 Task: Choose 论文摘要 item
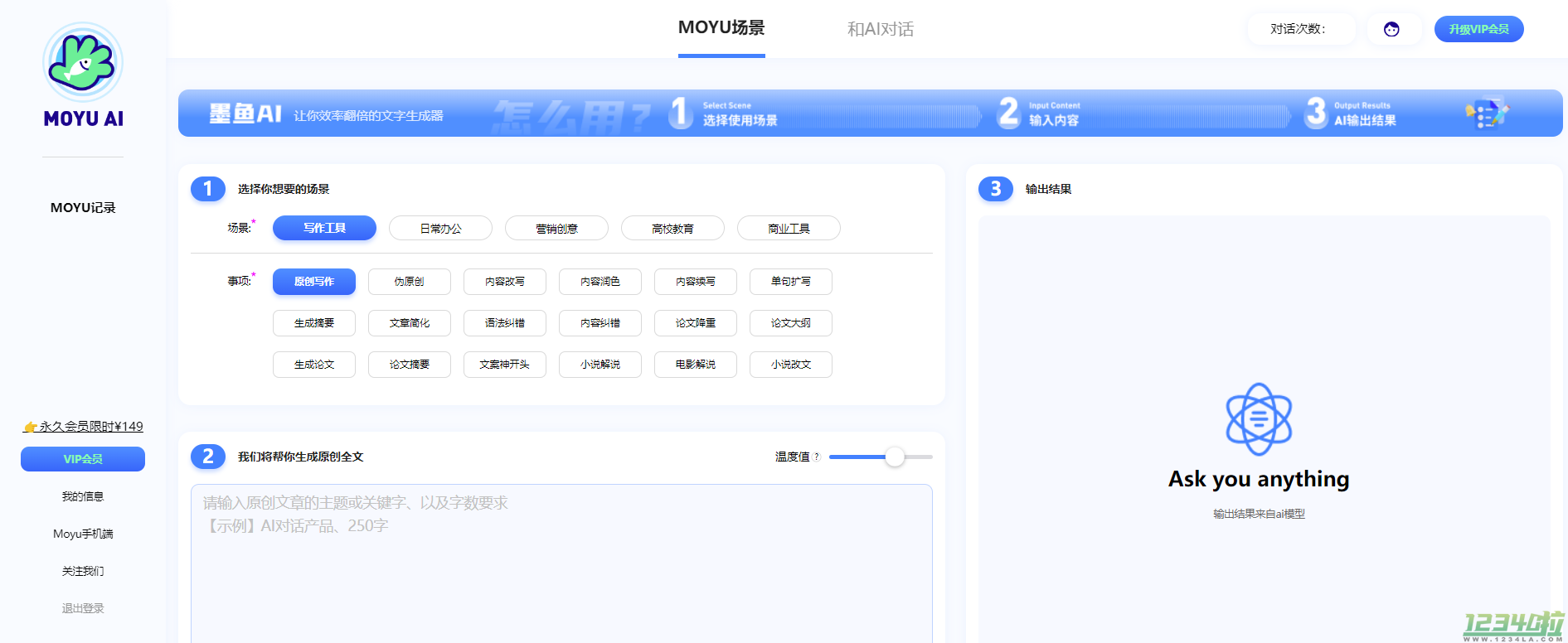pyautogui.click(x=410, y=365)
